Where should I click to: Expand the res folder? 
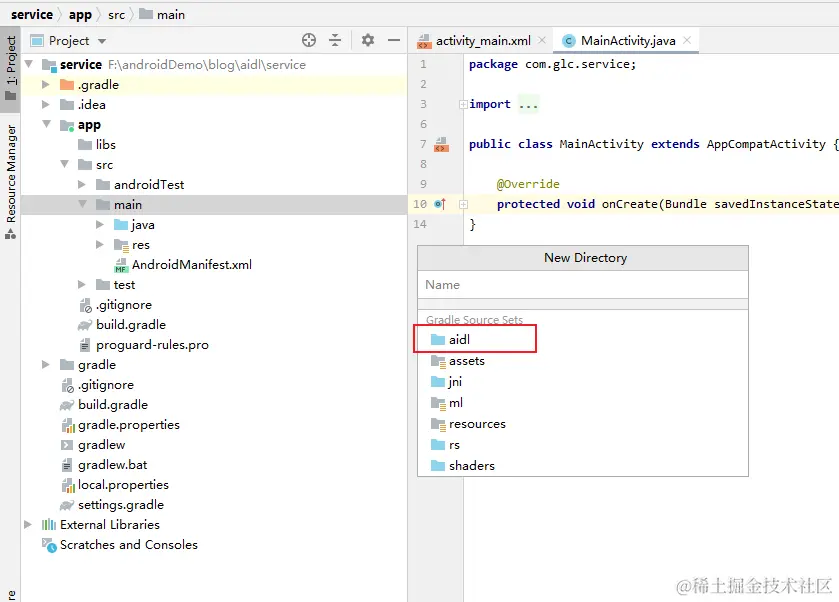point(100,245)
